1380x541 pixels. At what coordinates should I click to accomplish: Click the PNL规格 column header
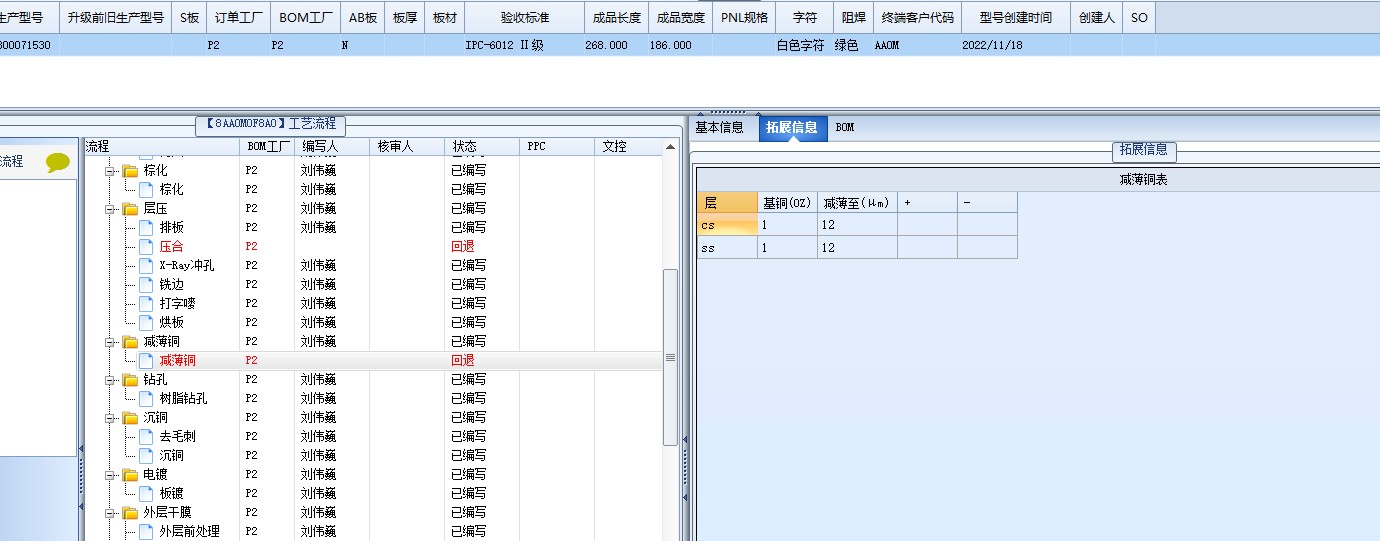click(x=745, y=18)
